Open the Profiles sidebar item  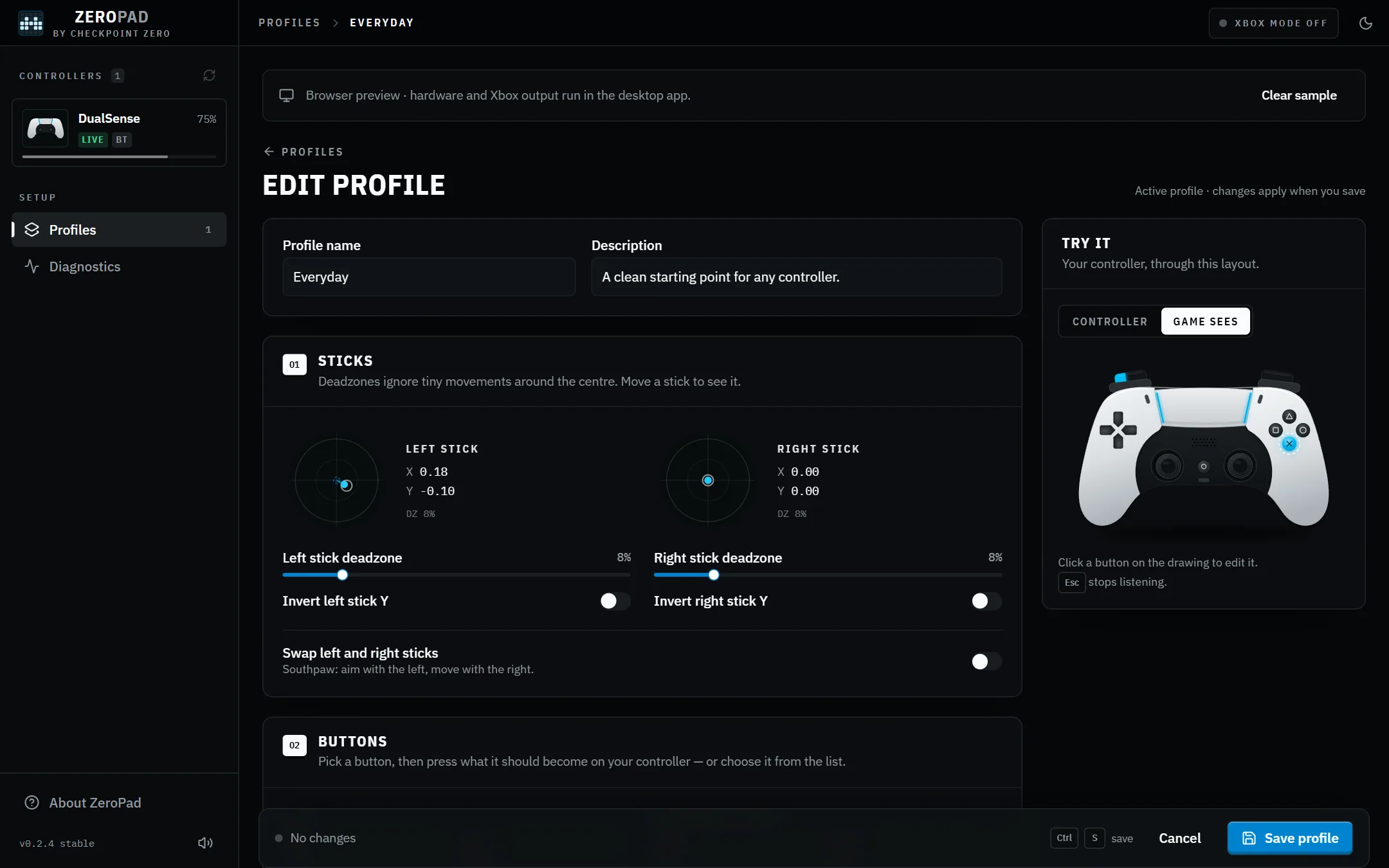click(119, 230)
